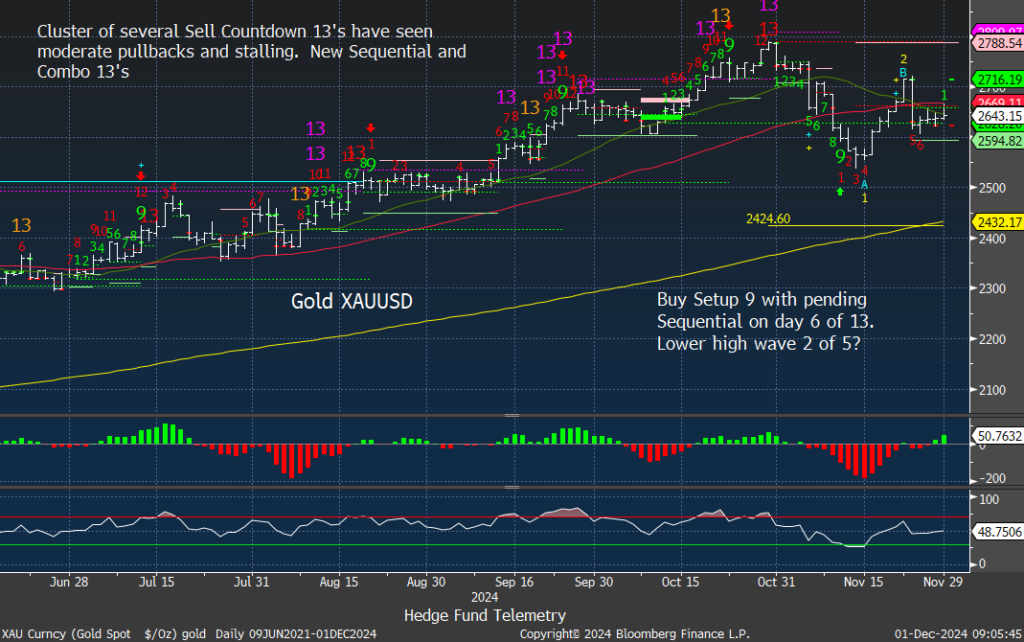Screen dimensions: 1024x642
Task: Select the bright green box near Oct 15
Action: (x=661, y=117)
